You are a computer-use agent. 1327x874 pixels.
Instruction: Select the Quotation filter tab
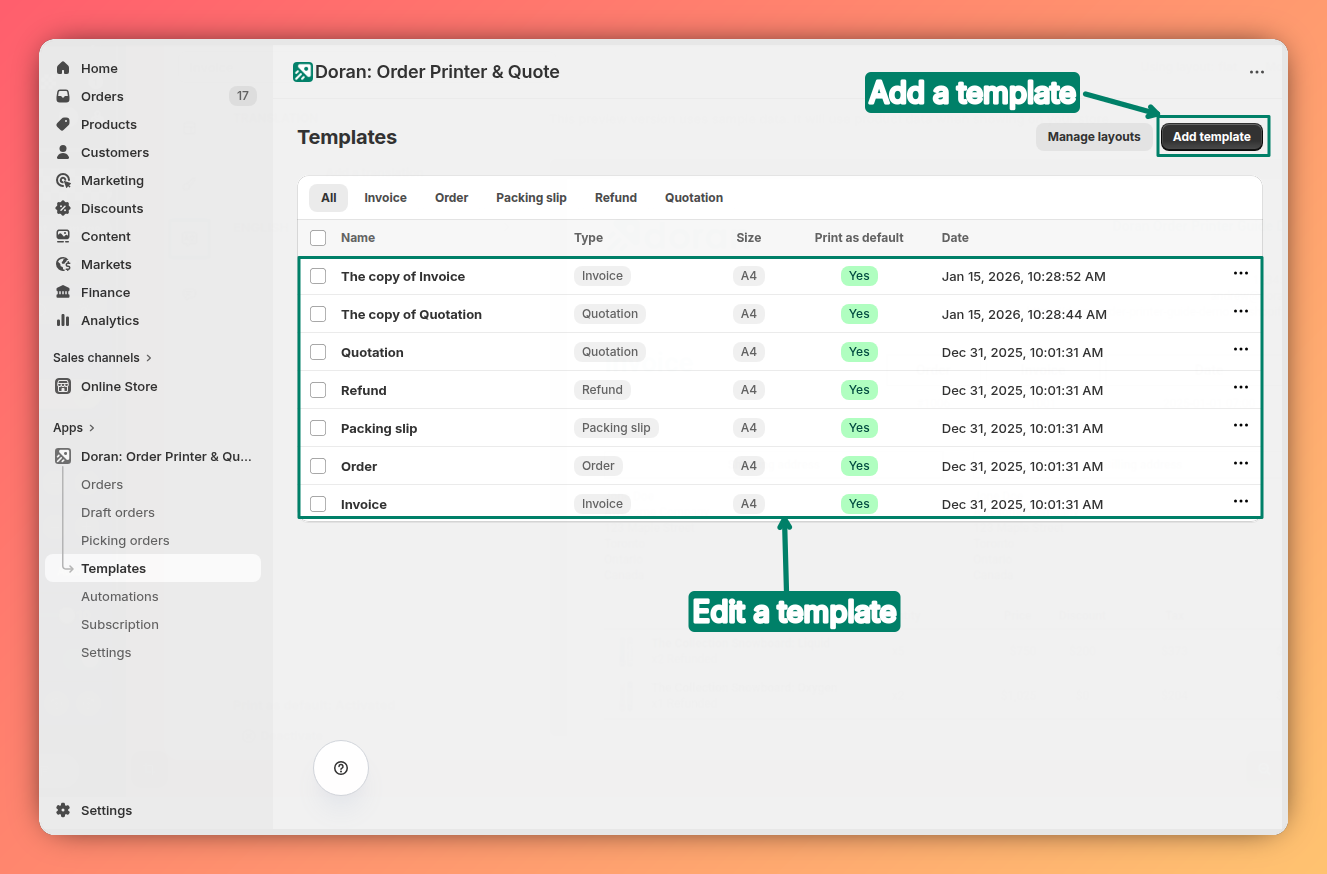[694, 198]
